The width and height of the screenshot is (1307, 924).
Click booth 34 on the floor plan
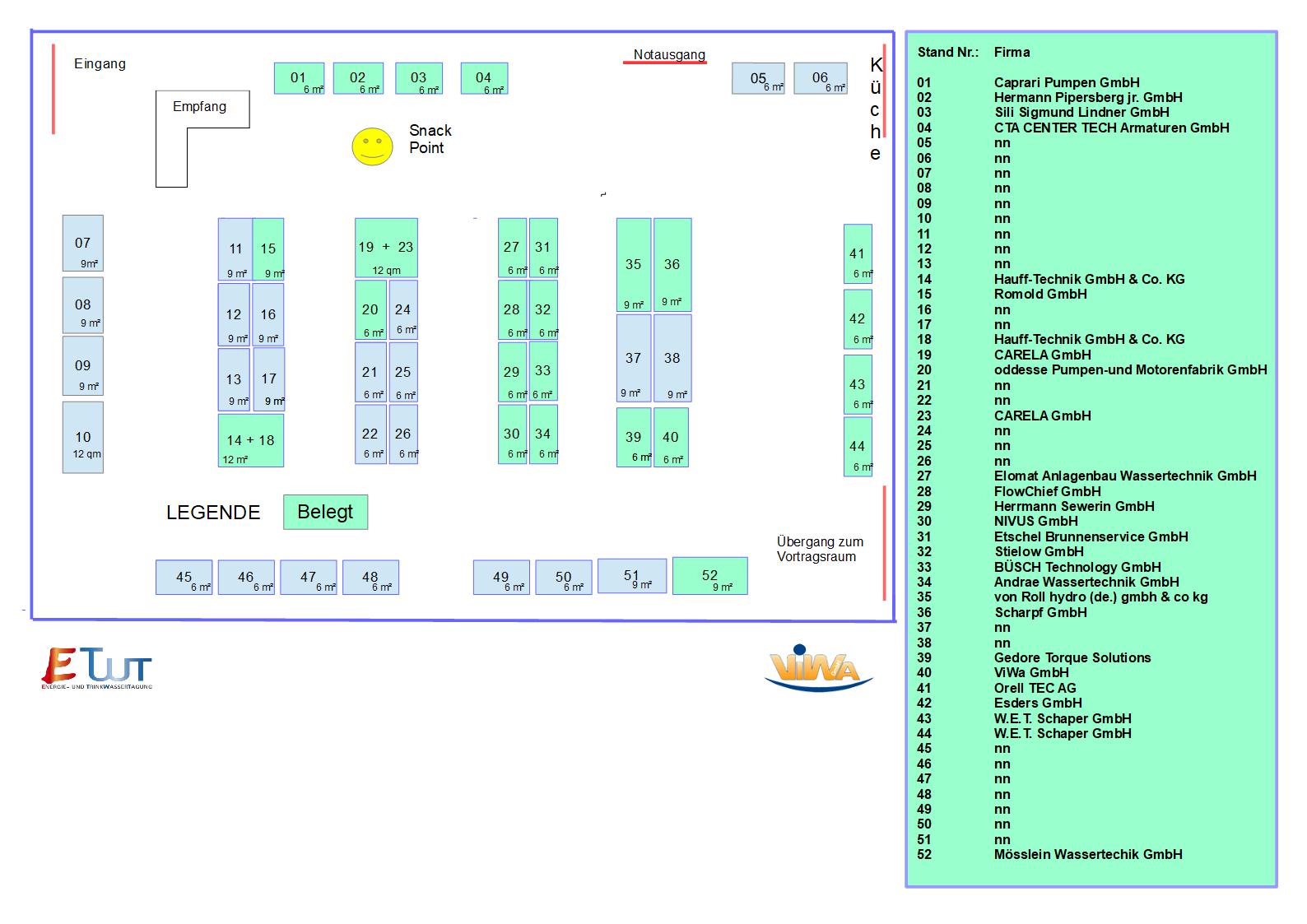pyautogui.click(x=543, y=434)
